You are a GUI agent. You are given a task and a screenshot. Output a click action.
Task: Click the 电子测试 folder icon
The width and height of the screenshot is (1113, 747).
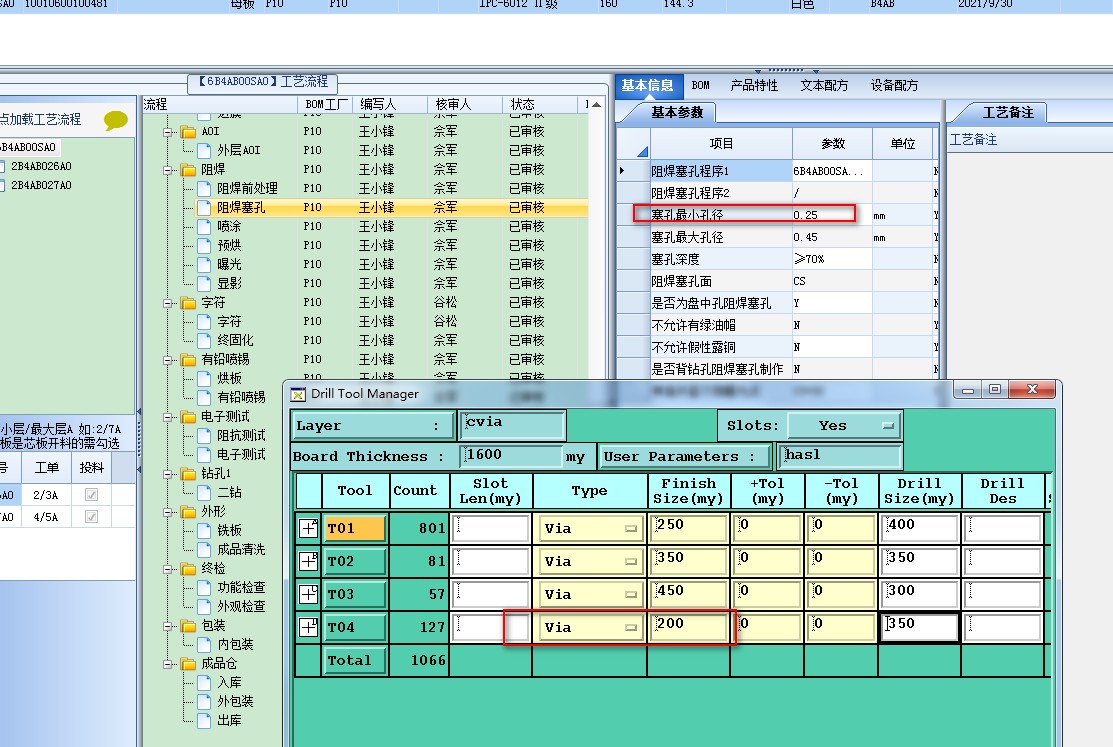point(188,417)
